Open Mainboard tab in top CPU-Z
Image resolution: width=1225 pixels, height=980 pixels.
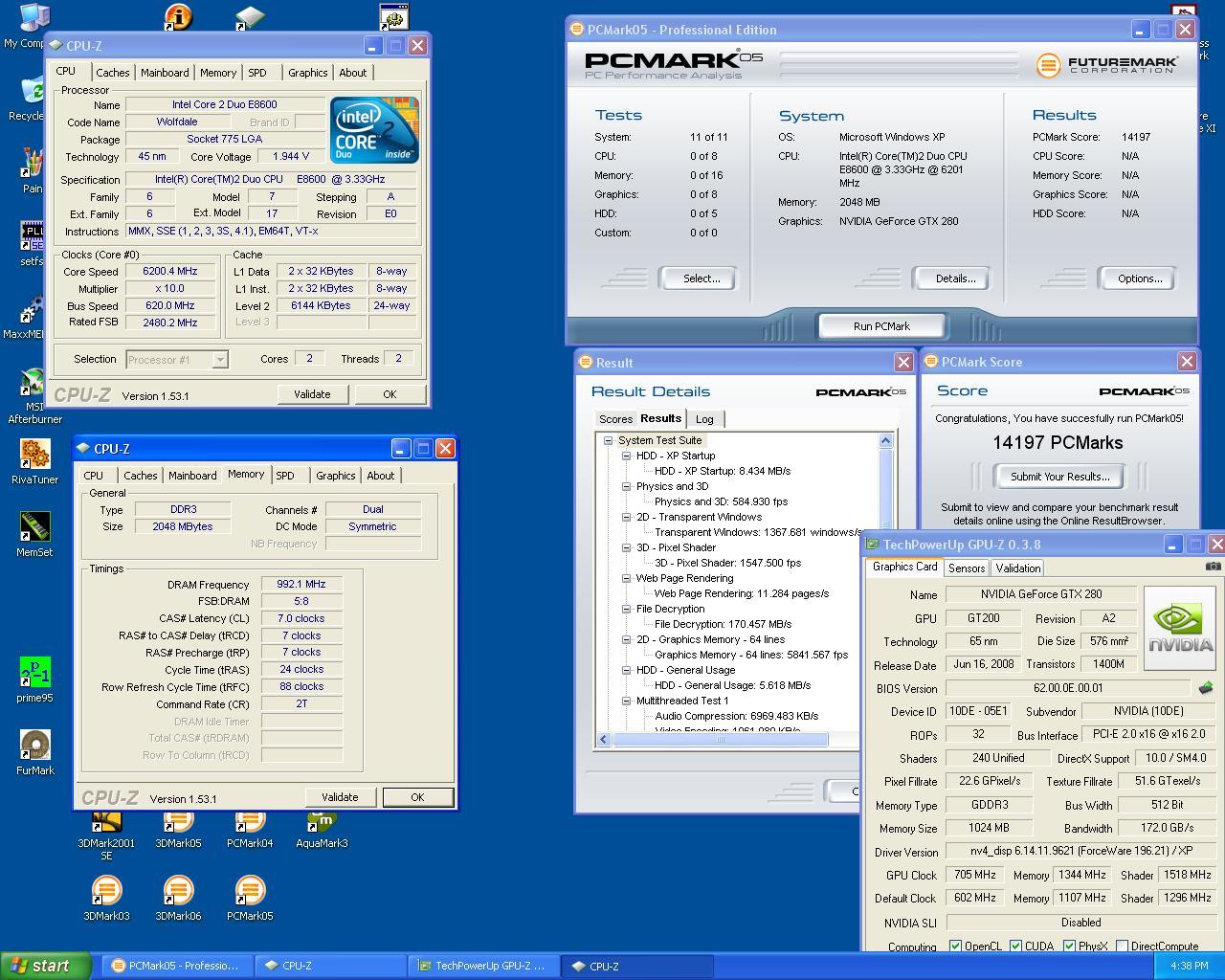click(x=165, y=73)
